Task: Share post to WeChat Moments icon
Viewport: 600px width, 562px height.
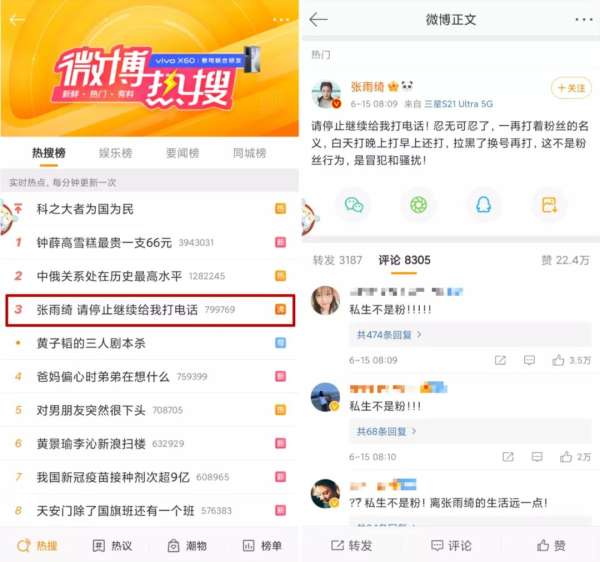Action: [x=419, y=205]
